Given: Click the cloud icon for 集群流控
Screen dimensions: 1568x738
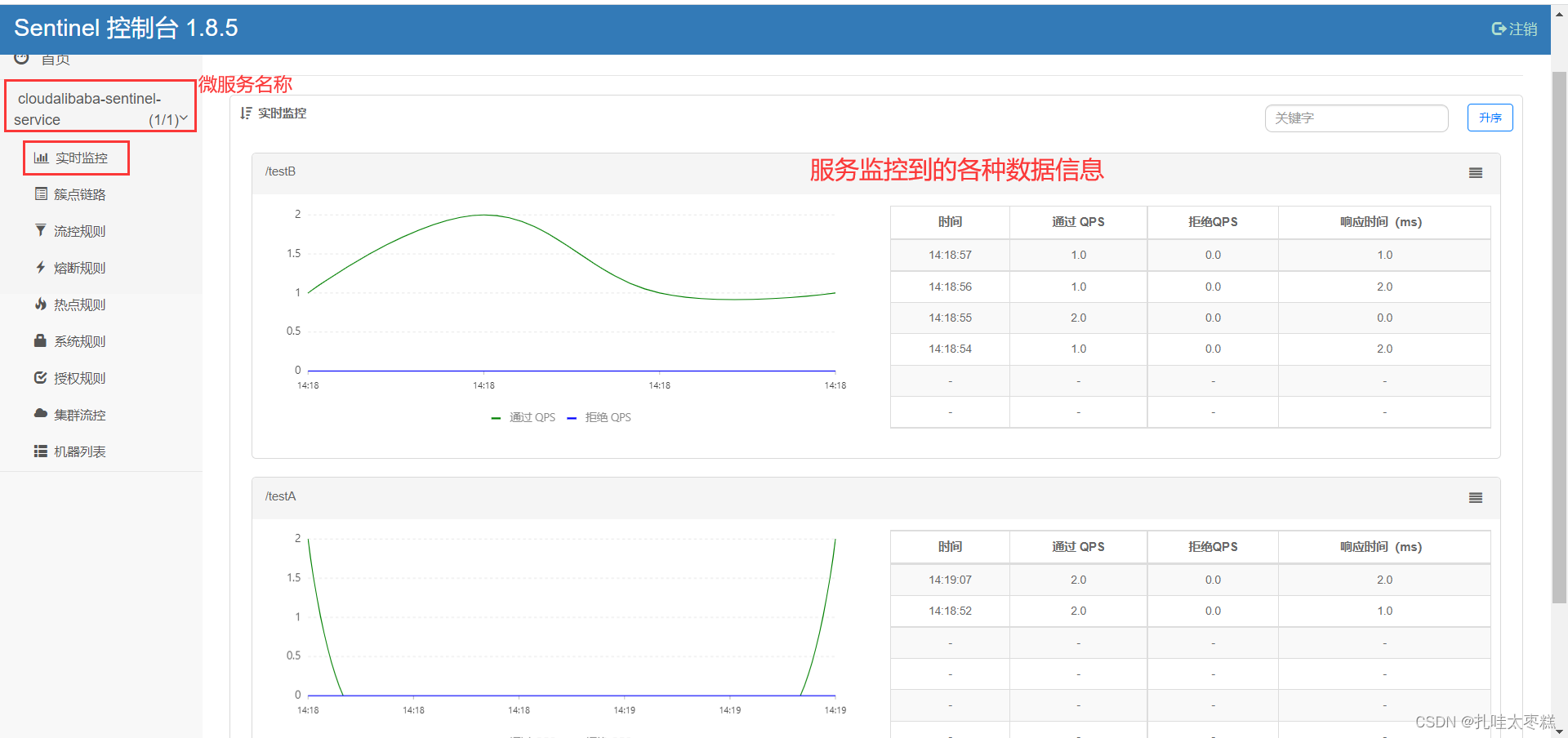Looking at the screenshot, I should 40,413.
